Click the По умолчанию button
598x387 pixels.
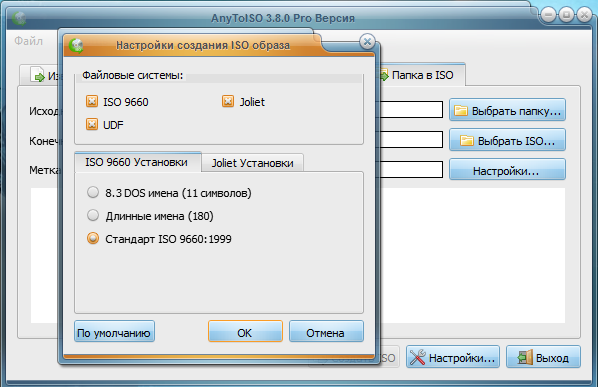point(114,331)
